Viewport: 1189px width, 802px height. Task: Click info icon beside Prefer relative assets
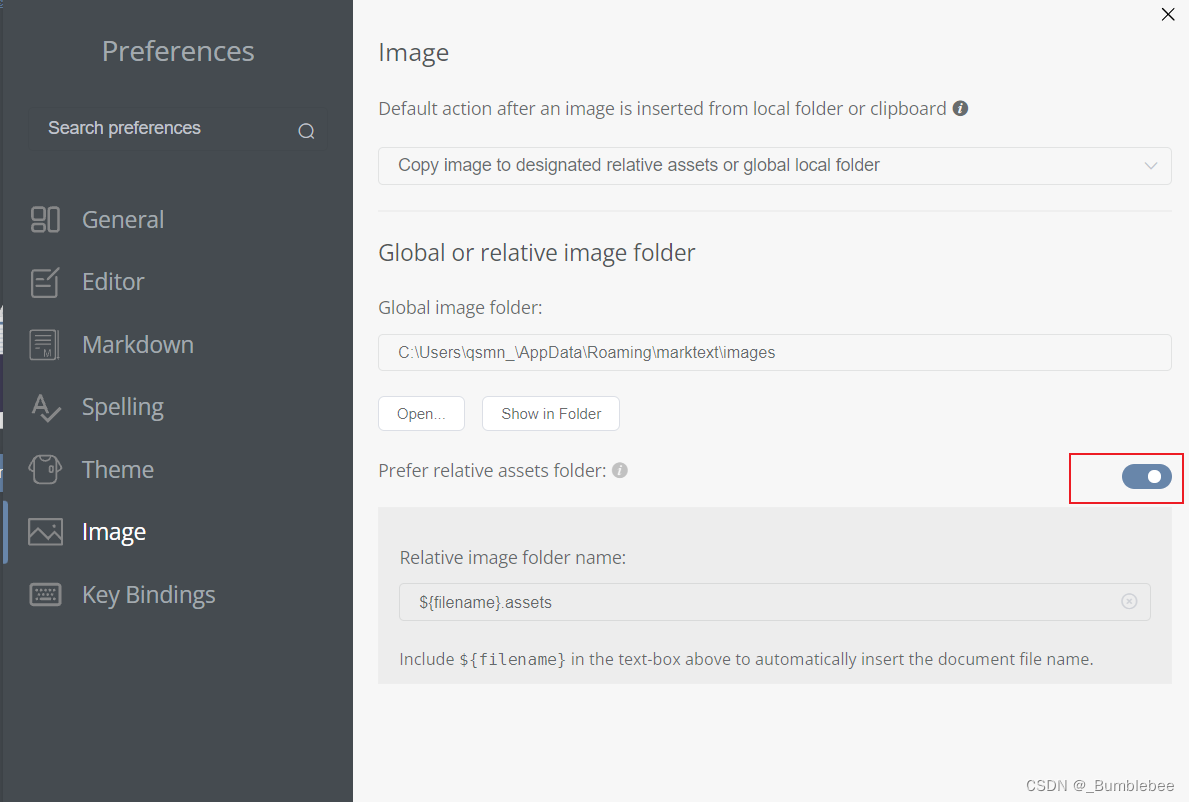[x=620, y=470]
